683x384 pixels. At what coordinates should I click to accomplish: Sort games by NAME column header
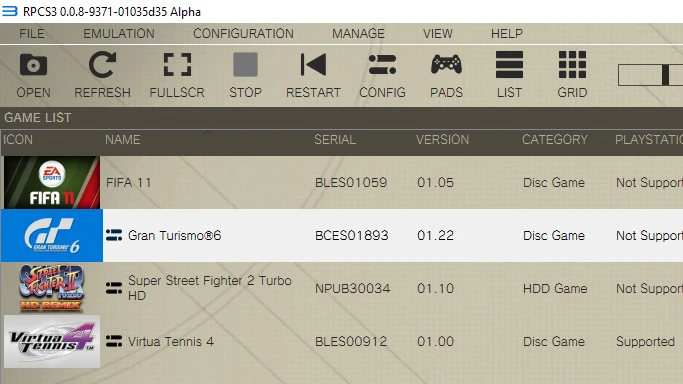coord(122,140)
